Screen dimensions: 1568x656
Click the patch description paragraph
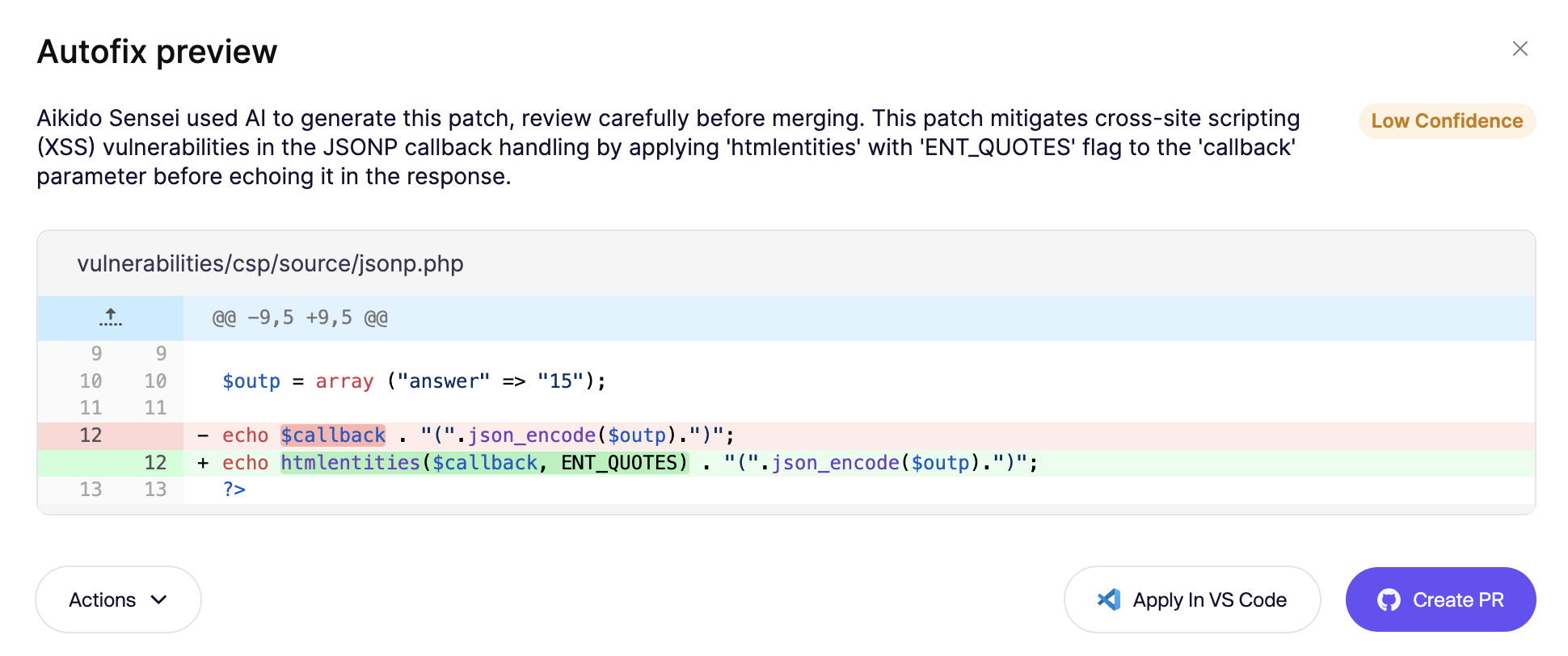coord(668,147)
